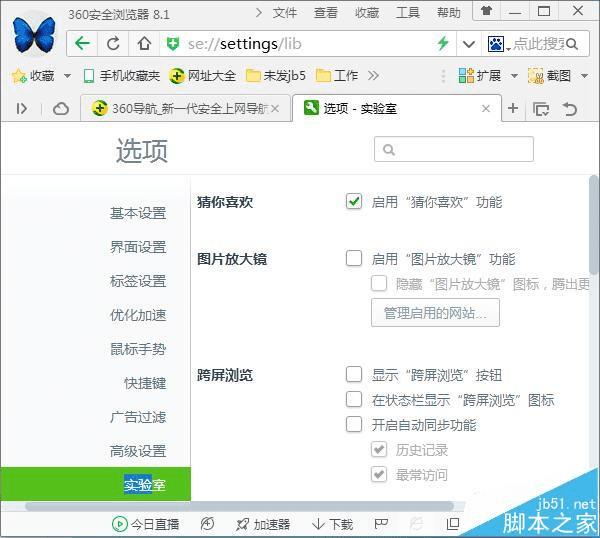Check 隐藏“图片放大镜”图标 option

379,284
